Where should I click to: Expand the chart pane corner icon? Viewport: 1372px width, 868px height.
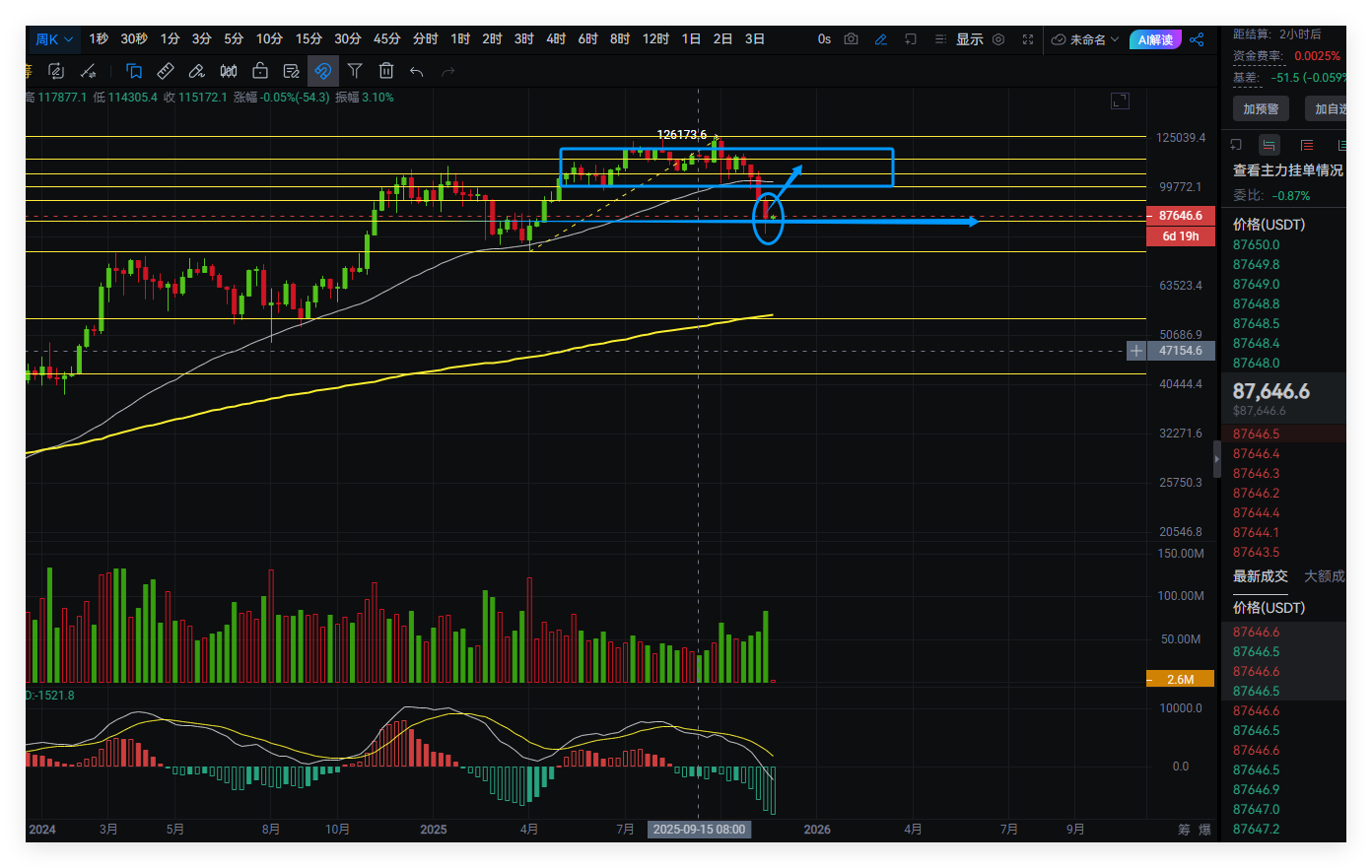1120,100
